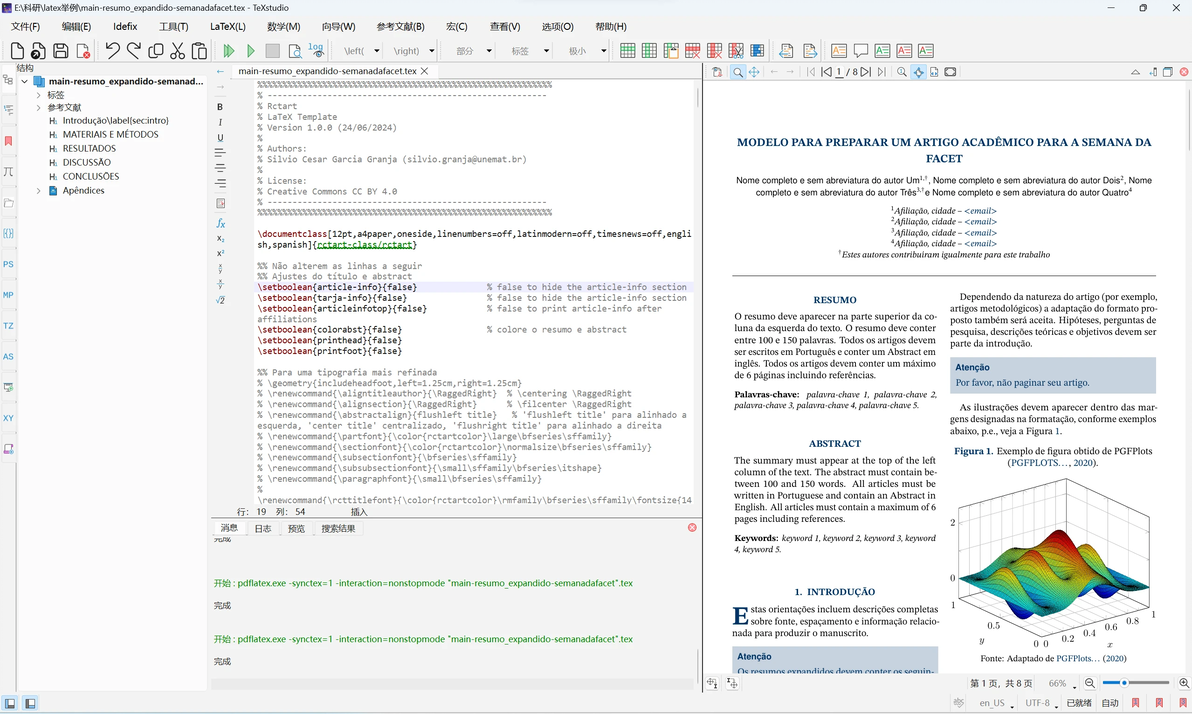Select RESULTADOS in the structure tree
1192x714 pixels.
point(89,149)
